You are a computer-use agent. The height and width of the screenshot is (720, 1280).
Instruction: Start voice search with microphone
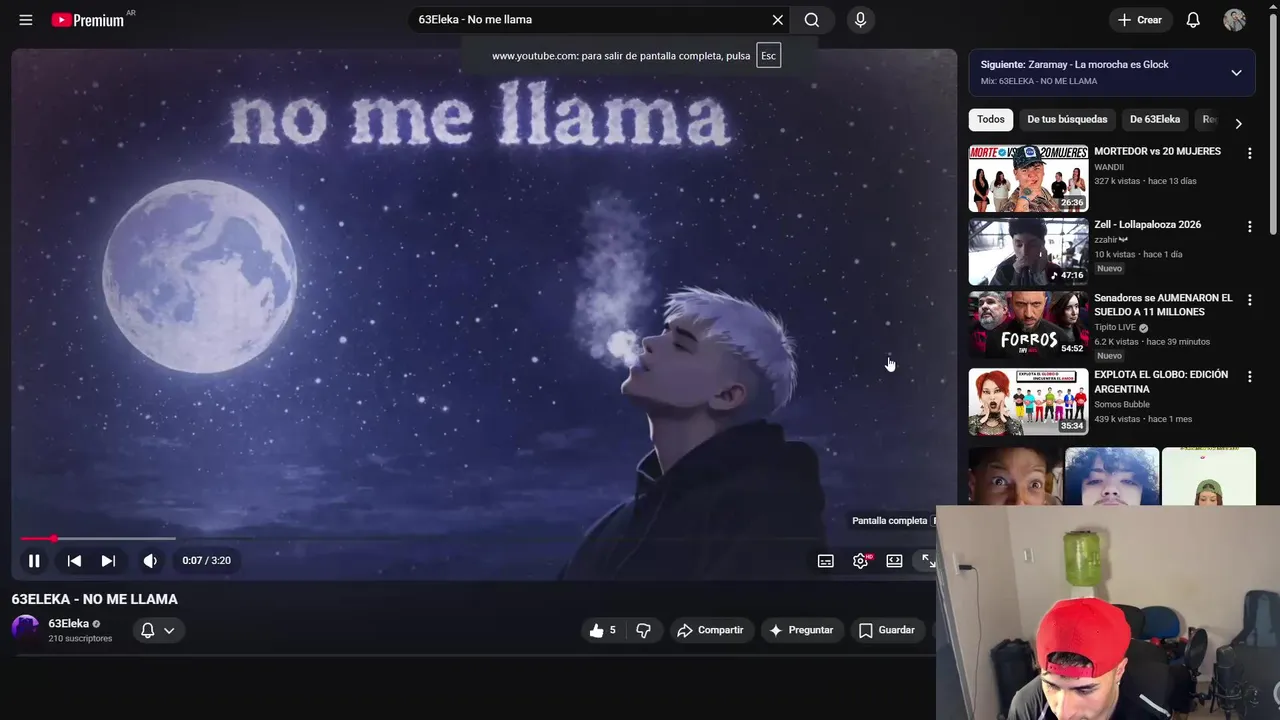(860, 20)
